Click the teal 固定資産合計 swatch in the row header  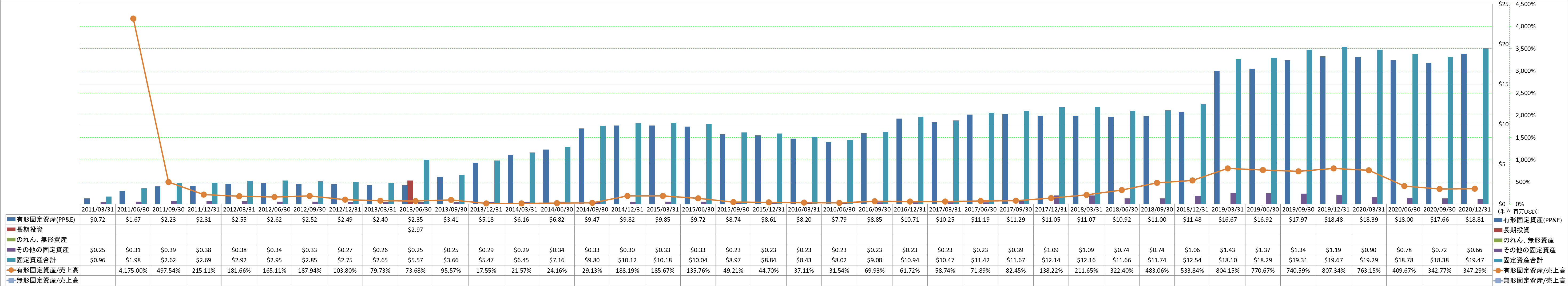click(11, 260)
